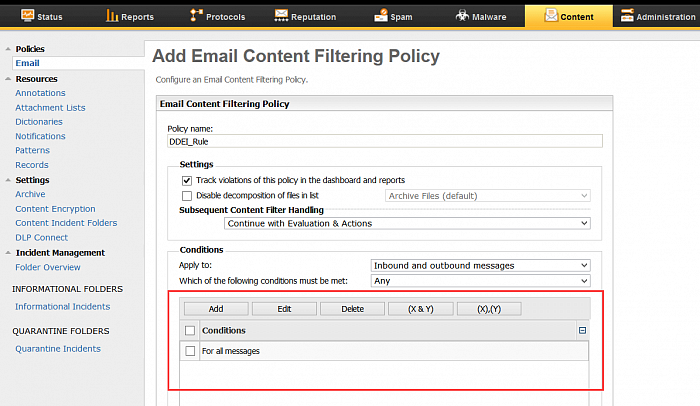Open the Records link
Image resolution: width=700 pixels, height=406 pixels.
pyautogui.click(x=32, y=165)
